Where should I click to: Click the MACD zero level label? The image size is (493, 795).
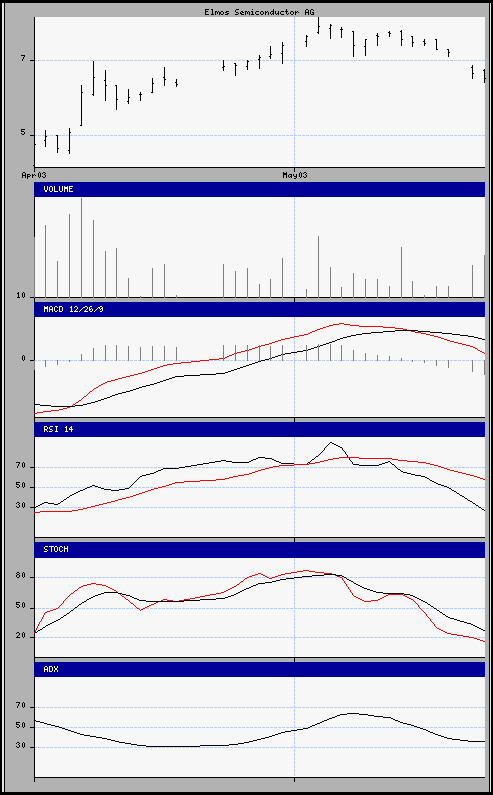[x=23, y=359]
